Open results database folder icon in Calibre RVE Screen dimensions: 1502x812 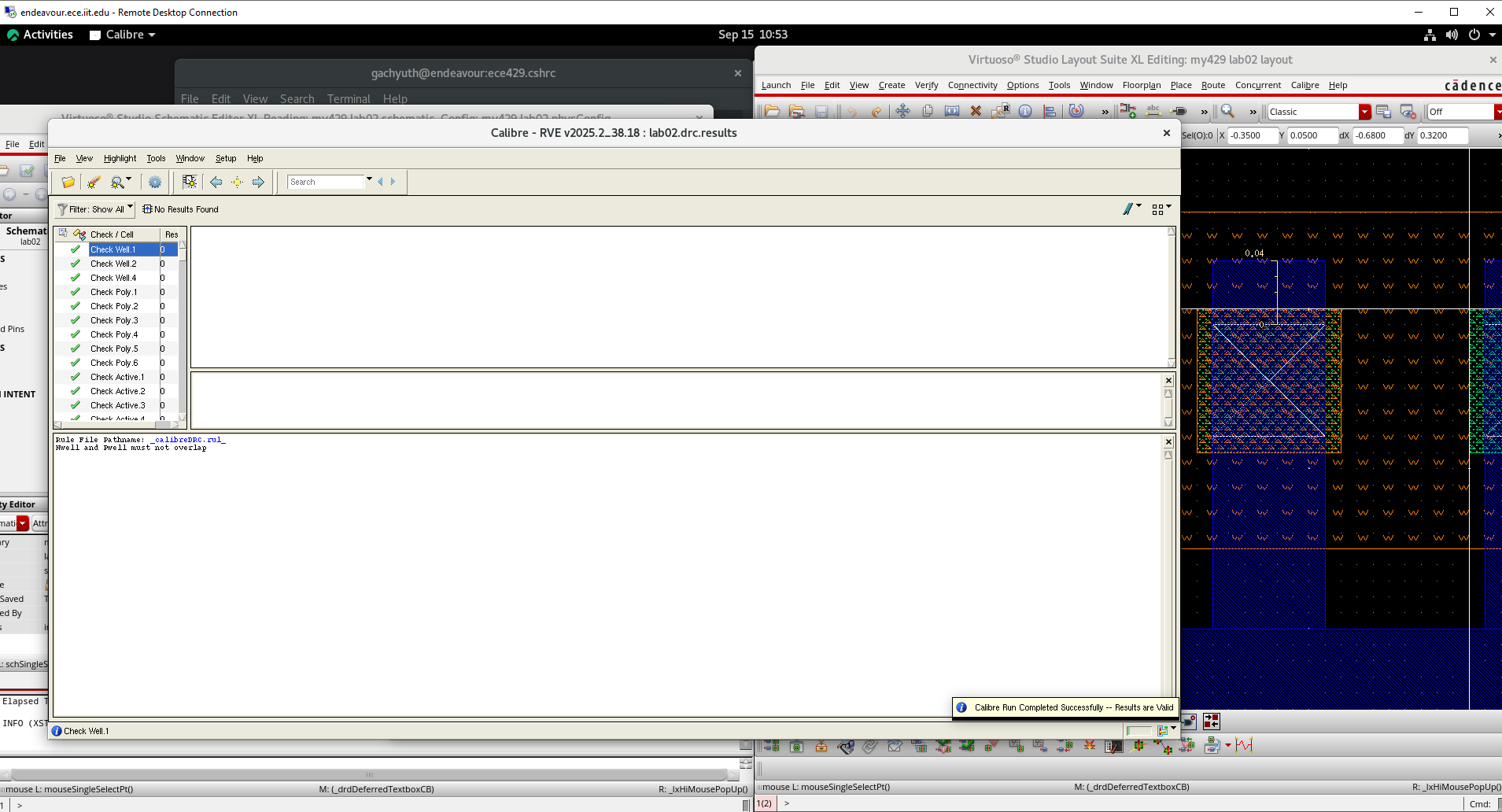click(68, 182)
